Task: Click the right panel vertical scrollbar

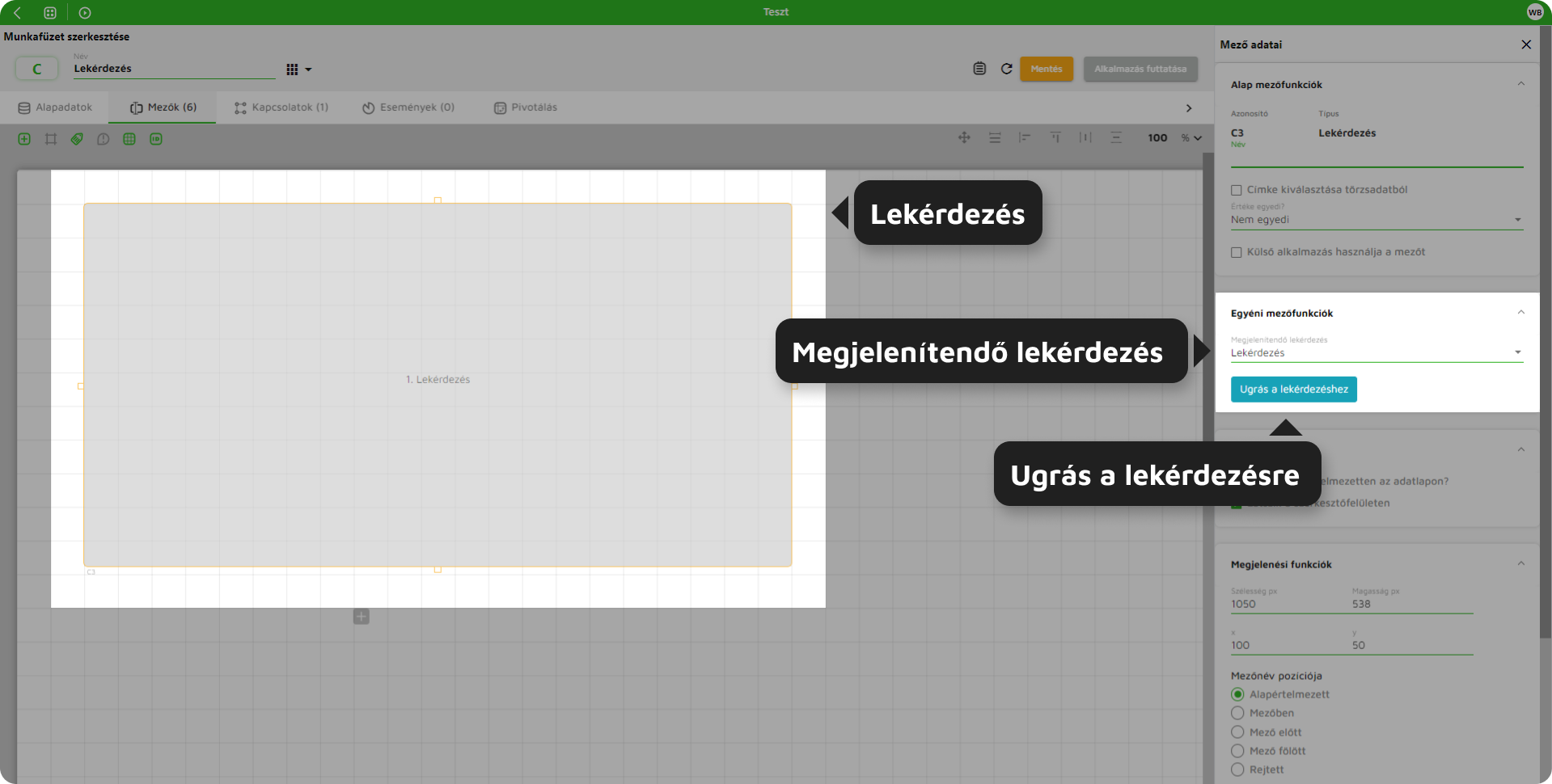Action: [x=1546, y=331]
